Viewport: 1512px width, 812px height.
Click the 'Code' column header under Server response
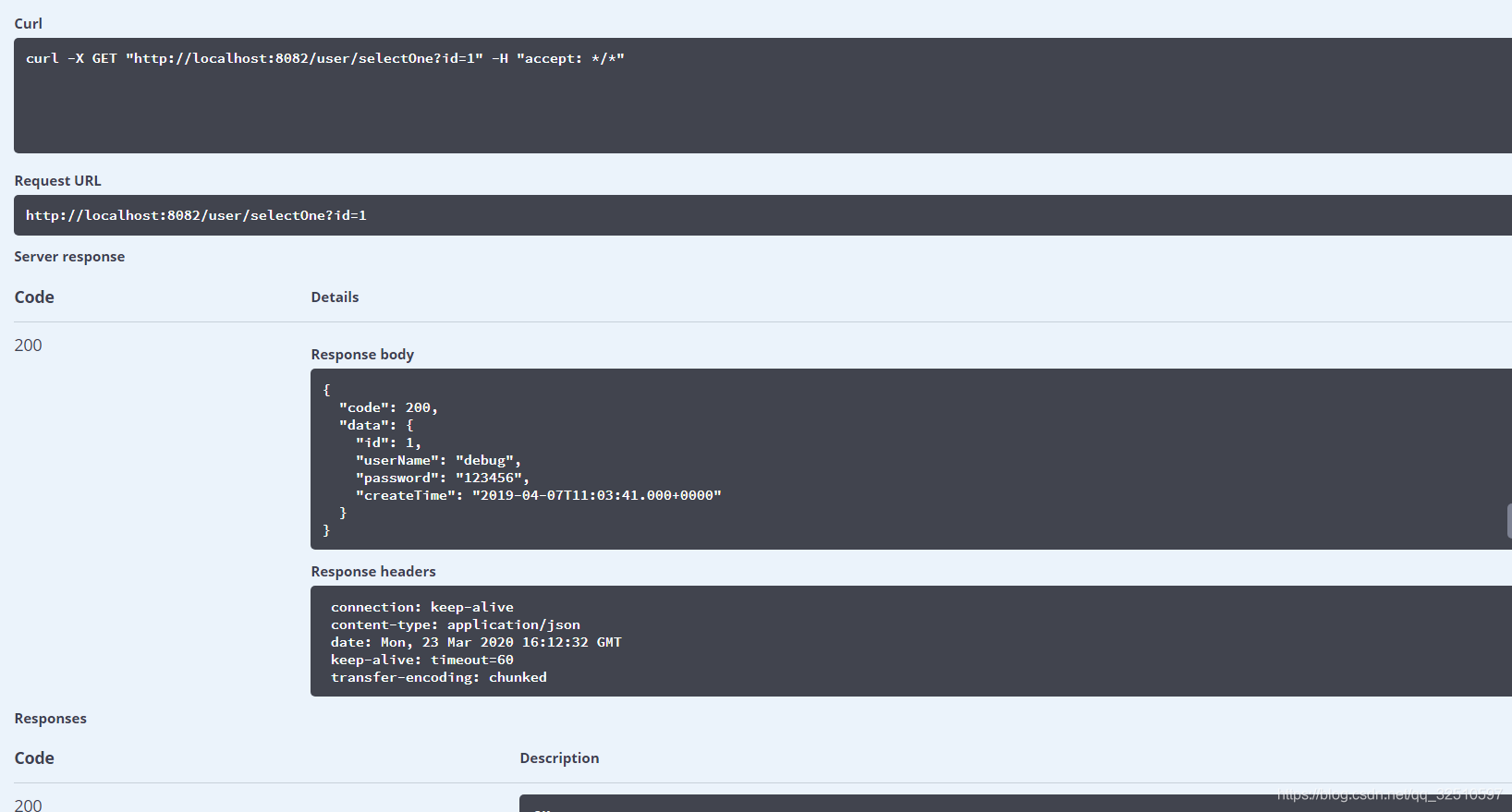[34, 297]
